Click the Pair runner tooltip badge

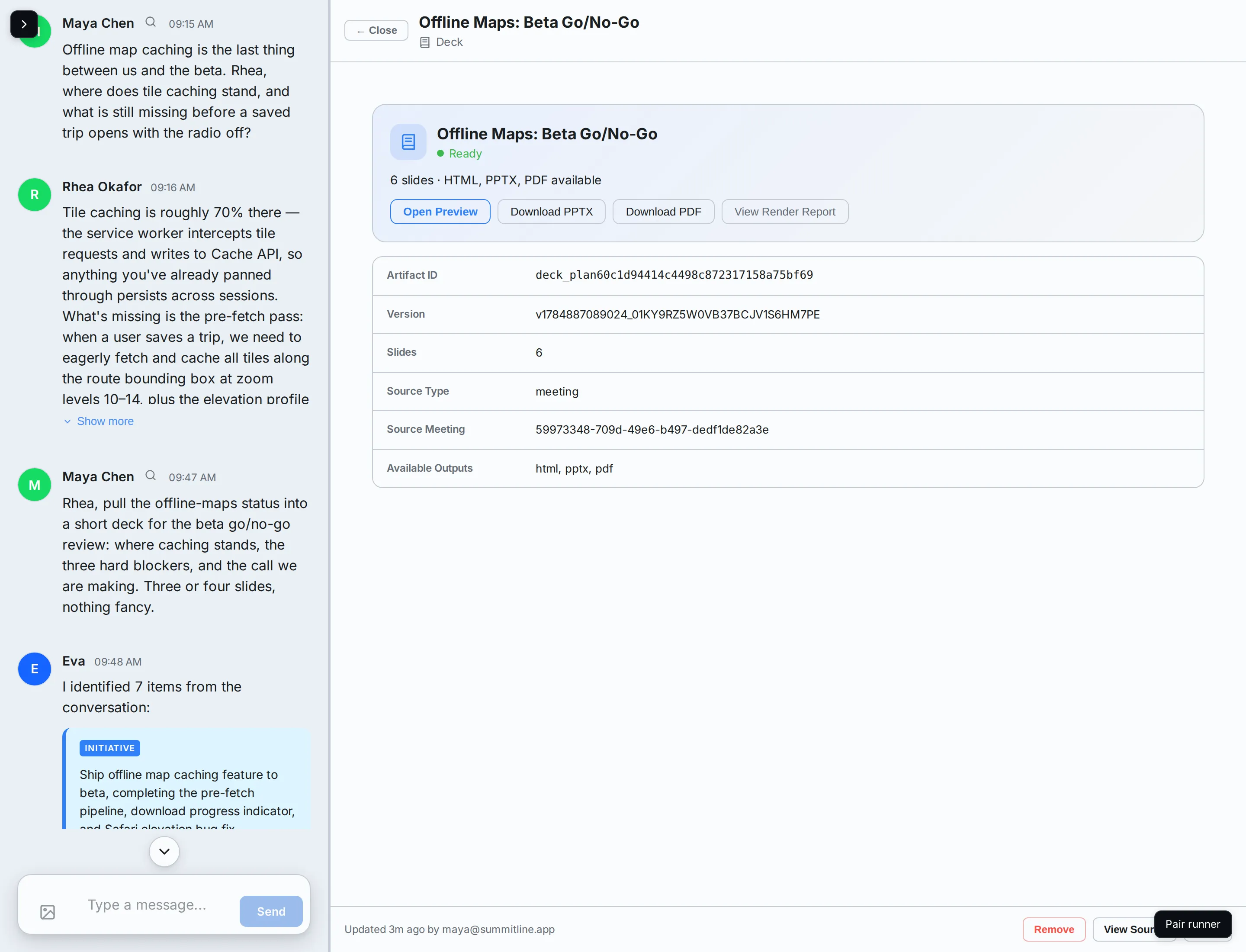1193,924
